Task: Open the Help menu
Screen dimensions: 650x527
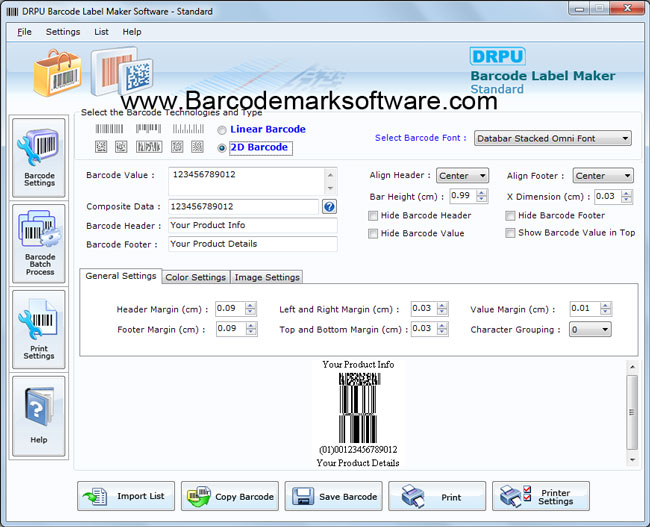Action: coord(132,32)
